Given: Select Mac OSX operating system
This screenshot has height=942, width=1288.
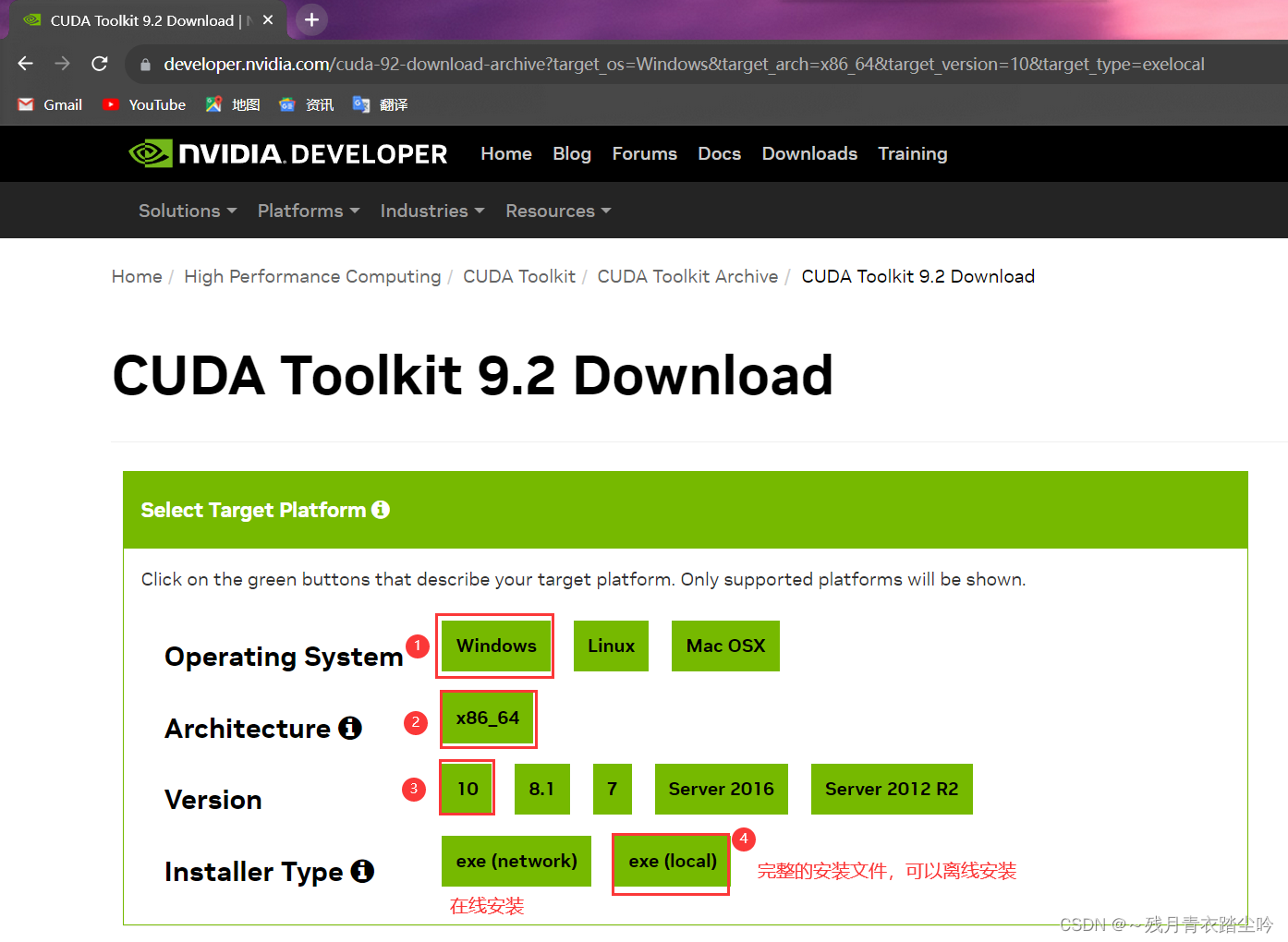Looking at the screenshot, I should (725, 646).
